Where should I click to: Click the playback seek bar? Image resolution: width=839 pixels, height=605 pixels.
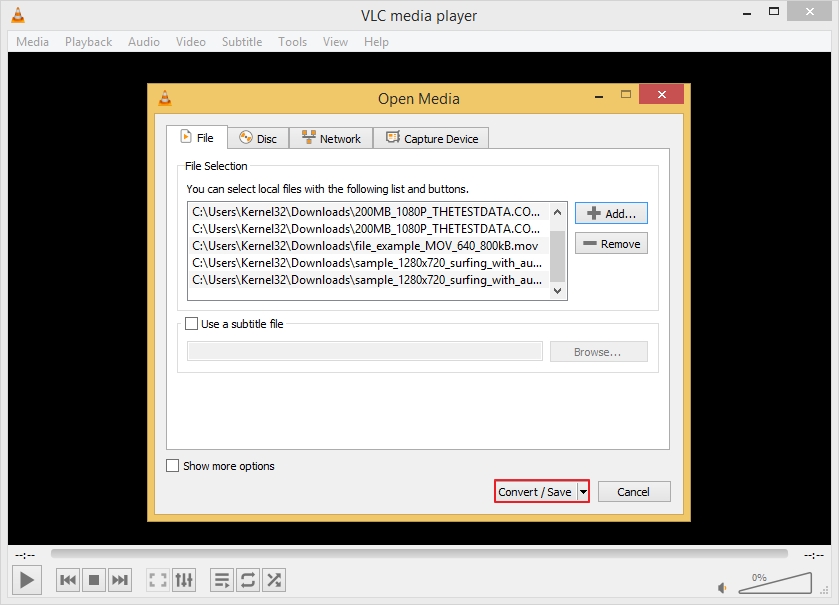pos(419,553)
